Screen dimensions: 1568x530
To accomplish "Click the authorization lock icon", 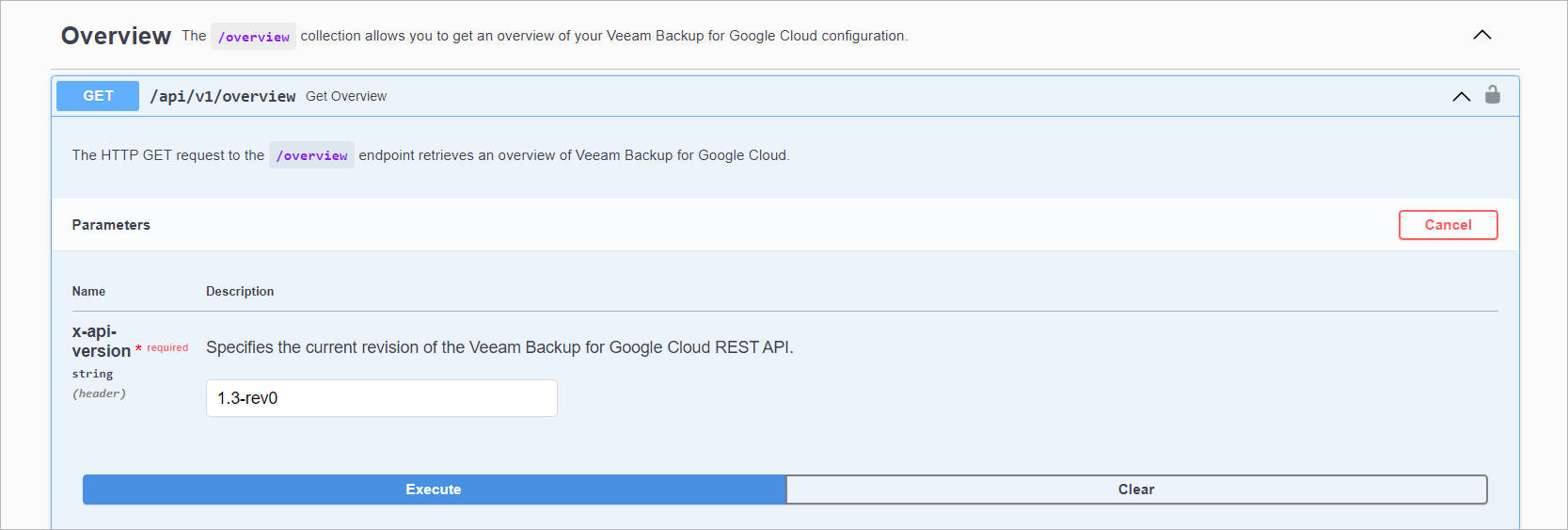I will click(1493, 95).
